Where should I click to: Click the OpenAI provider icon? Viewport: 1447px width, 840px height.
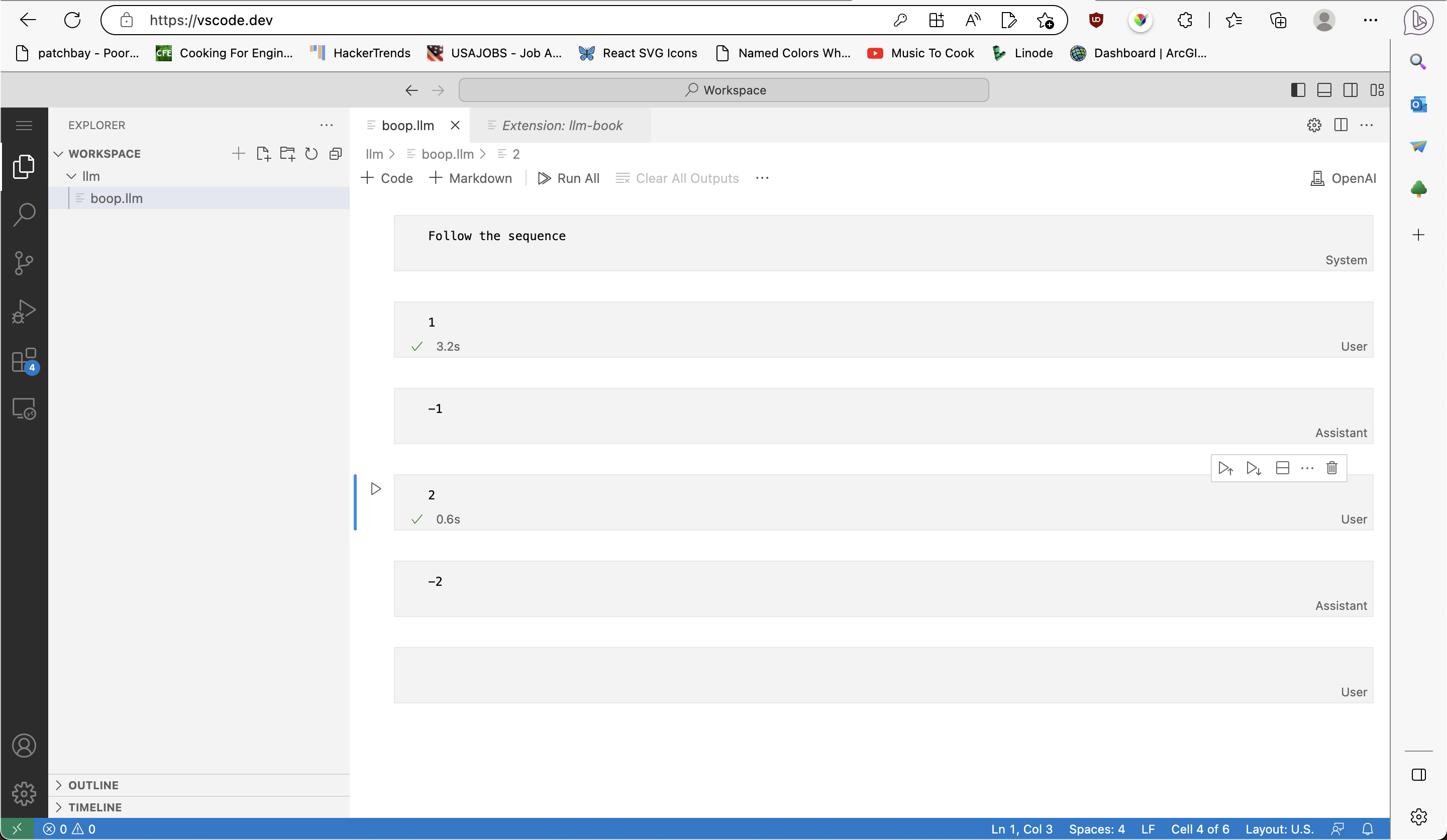point(1318,178)
